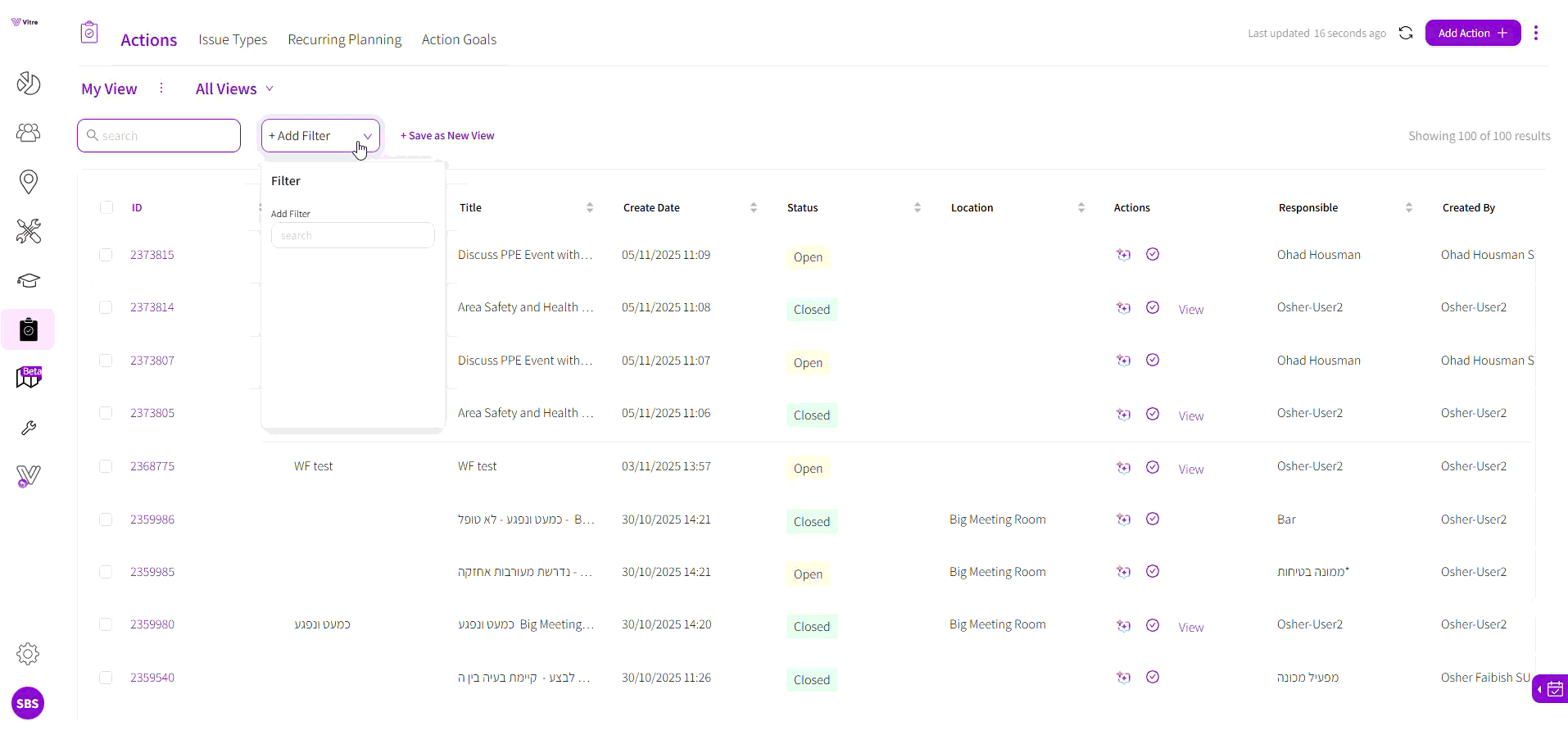
Task: Sort by Create Date column arrows
Action: click(x=754, y=208)
